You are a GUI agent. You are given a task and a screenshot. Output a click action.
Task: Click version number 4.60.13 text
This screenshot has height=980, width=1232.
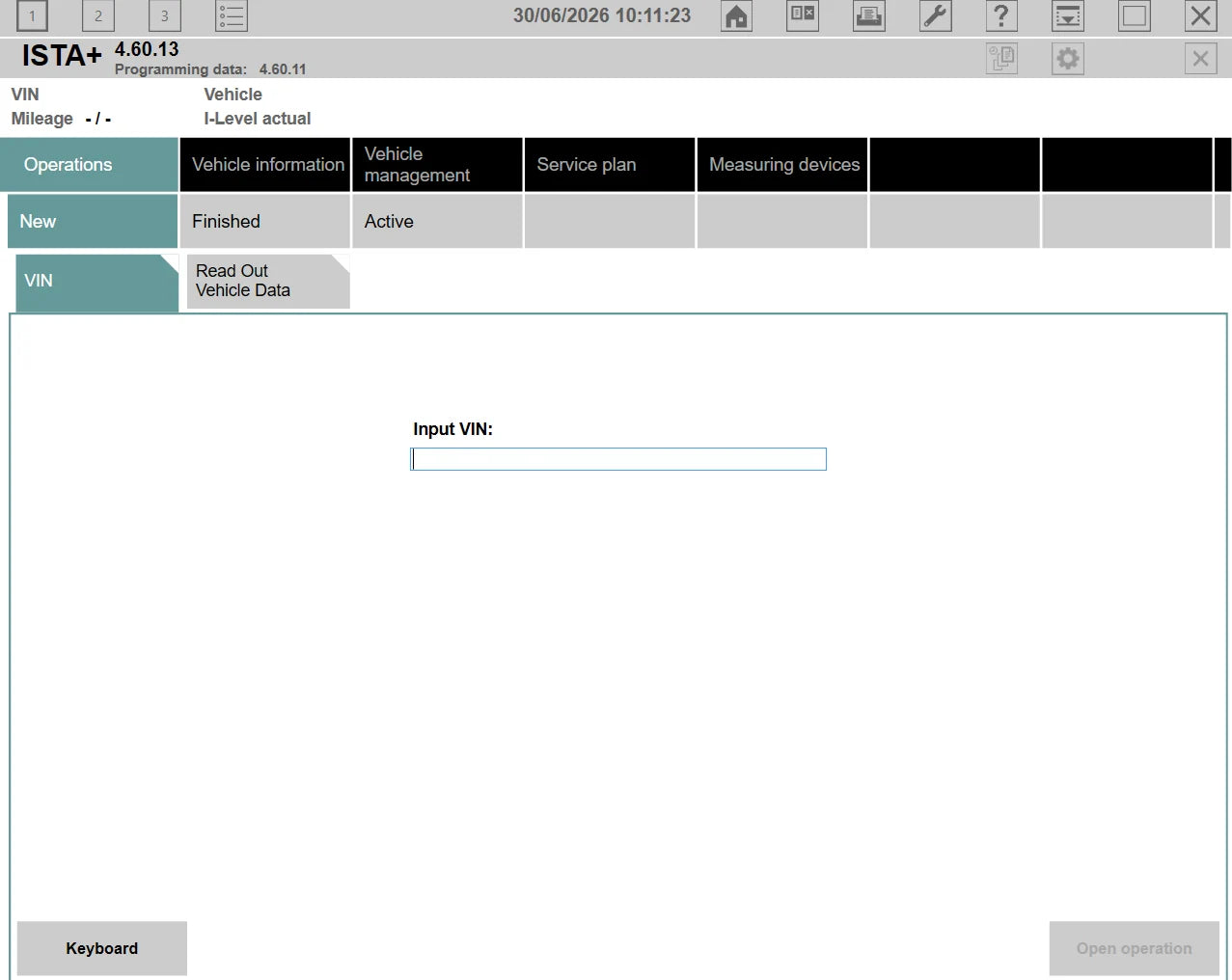tap(147, 49)
